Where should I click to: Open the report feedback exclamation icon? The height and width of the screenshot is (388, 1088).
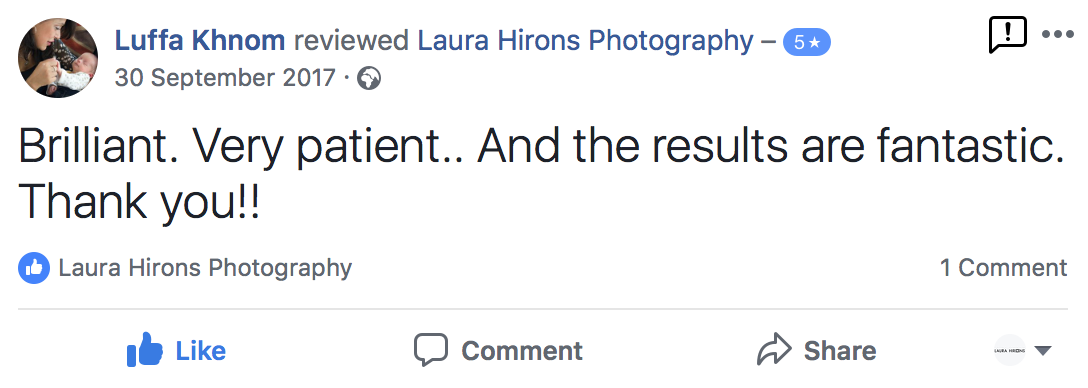coord(1007,35)
